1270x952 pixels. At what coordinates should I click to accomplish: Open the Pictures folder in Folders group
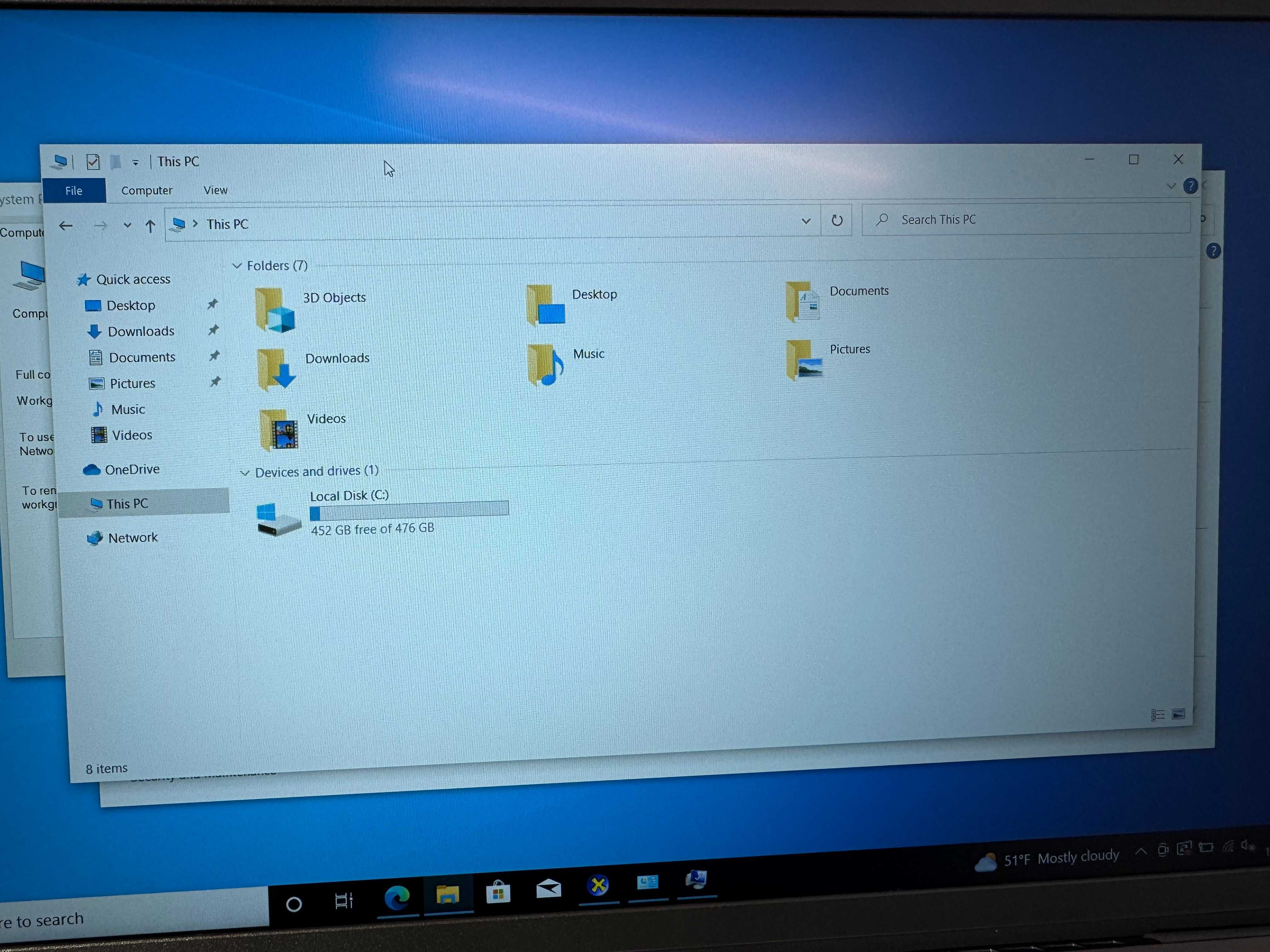pos(804,360)
